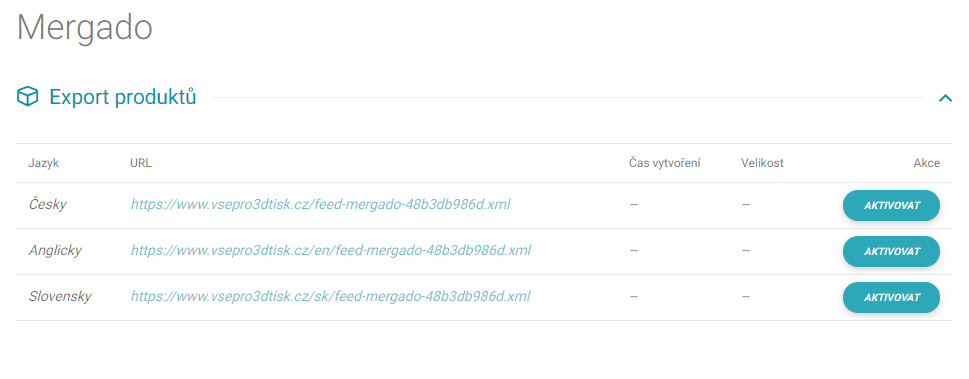
Task: Click the Čas vytvoření column header
Action: [664, 163]
